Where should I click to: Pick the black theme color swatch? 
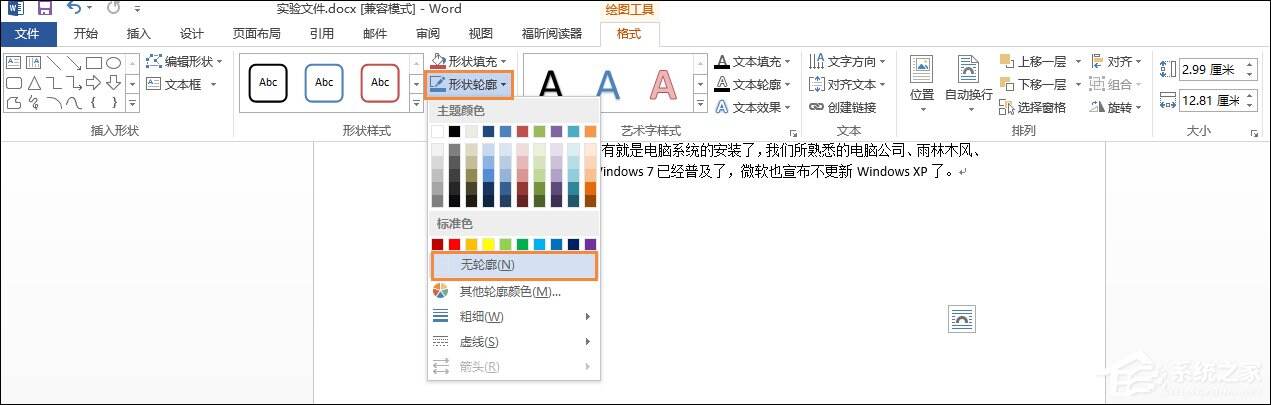pyautogui.click(x=455, y=131)
